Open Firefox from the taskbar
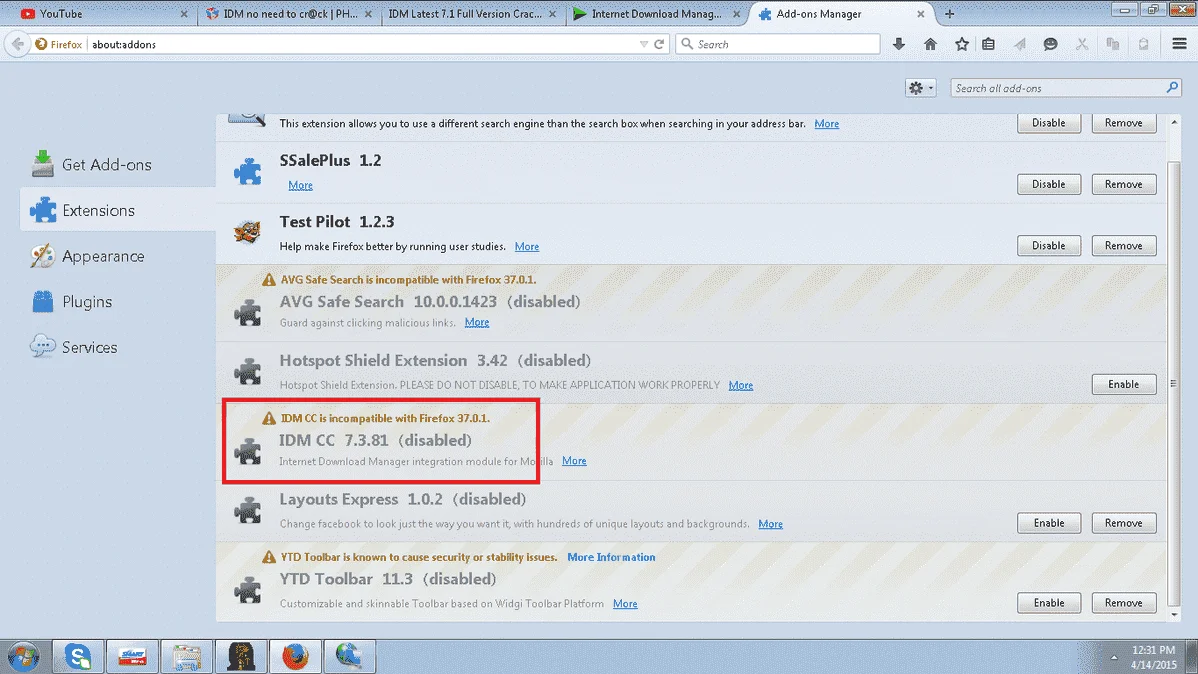 [295, 656]
